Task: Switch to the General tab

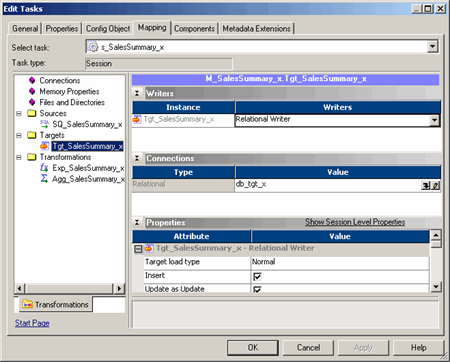Action: tap(25, 29)
